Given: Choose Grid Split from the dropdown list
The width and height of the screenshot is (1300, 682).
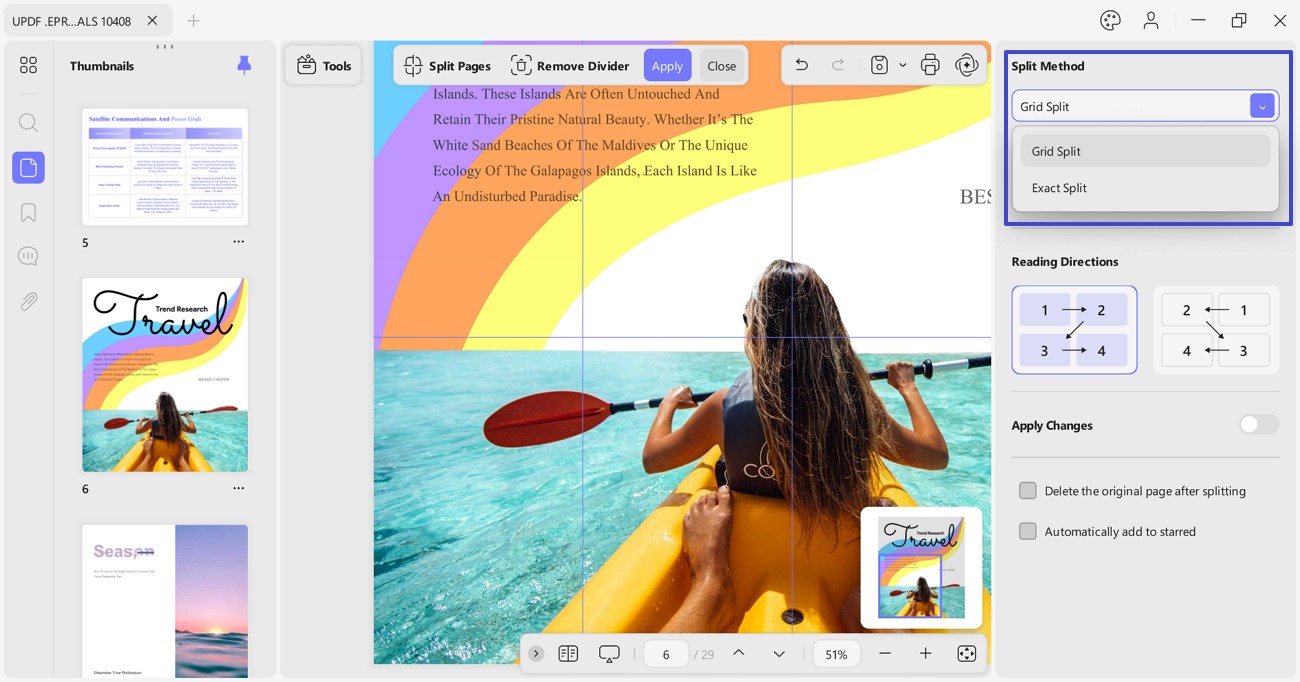Looking at the screenshot, I should 1145,151.
